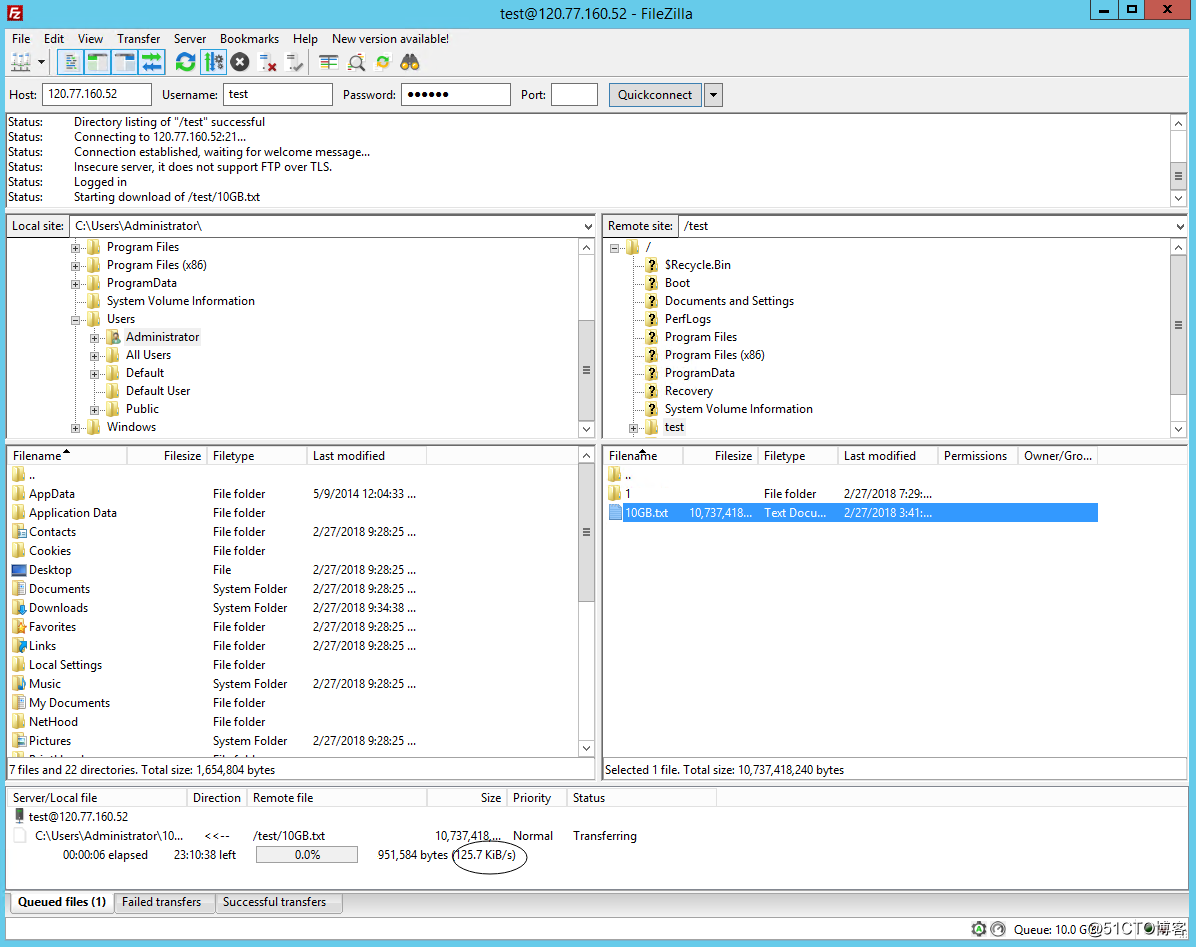Open the Transfer menu
Image resolution: width=1196 pixels, height=947 pixels.
139,39
